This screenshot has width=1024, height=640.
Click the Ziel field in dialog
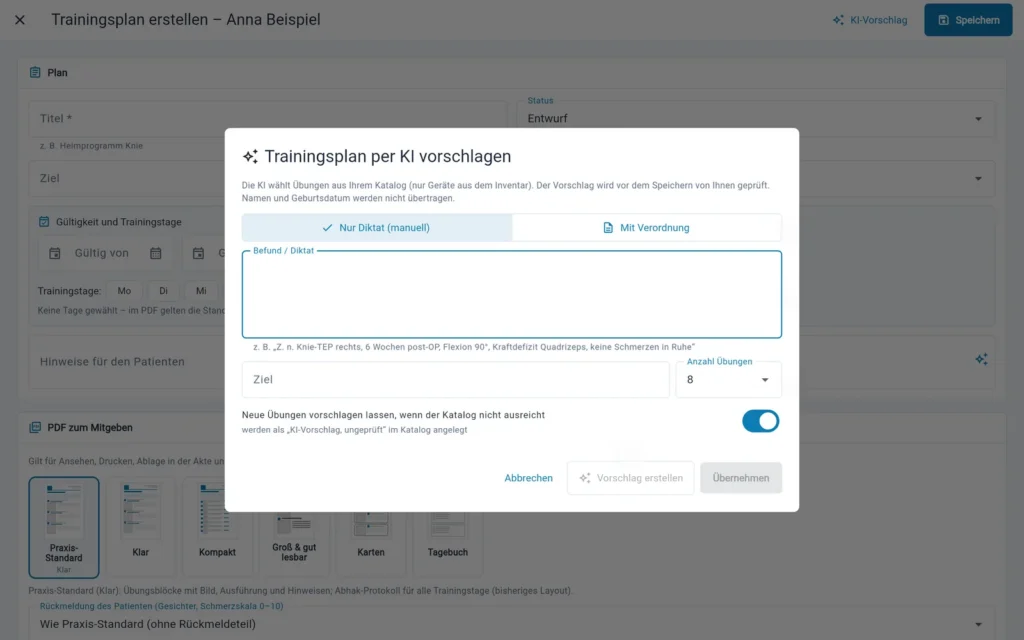point(455,379)
